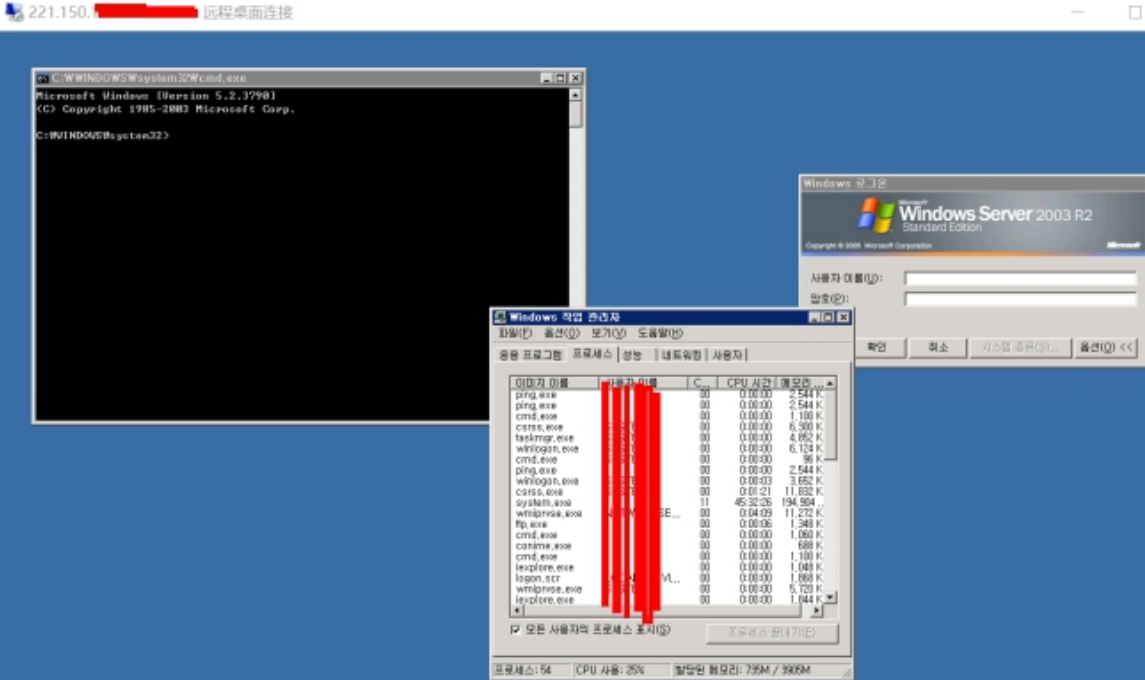Select the system.exe process row
Screen dimensions: 1145x680
pyautogui.click(x=667, y=503)
